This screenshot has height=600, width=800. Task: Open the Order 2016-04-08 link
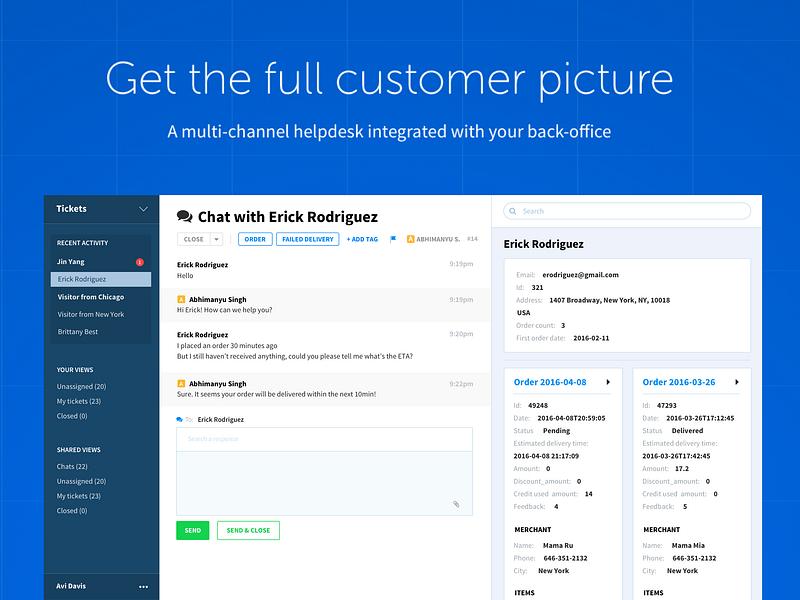click(x=550, y=382)
